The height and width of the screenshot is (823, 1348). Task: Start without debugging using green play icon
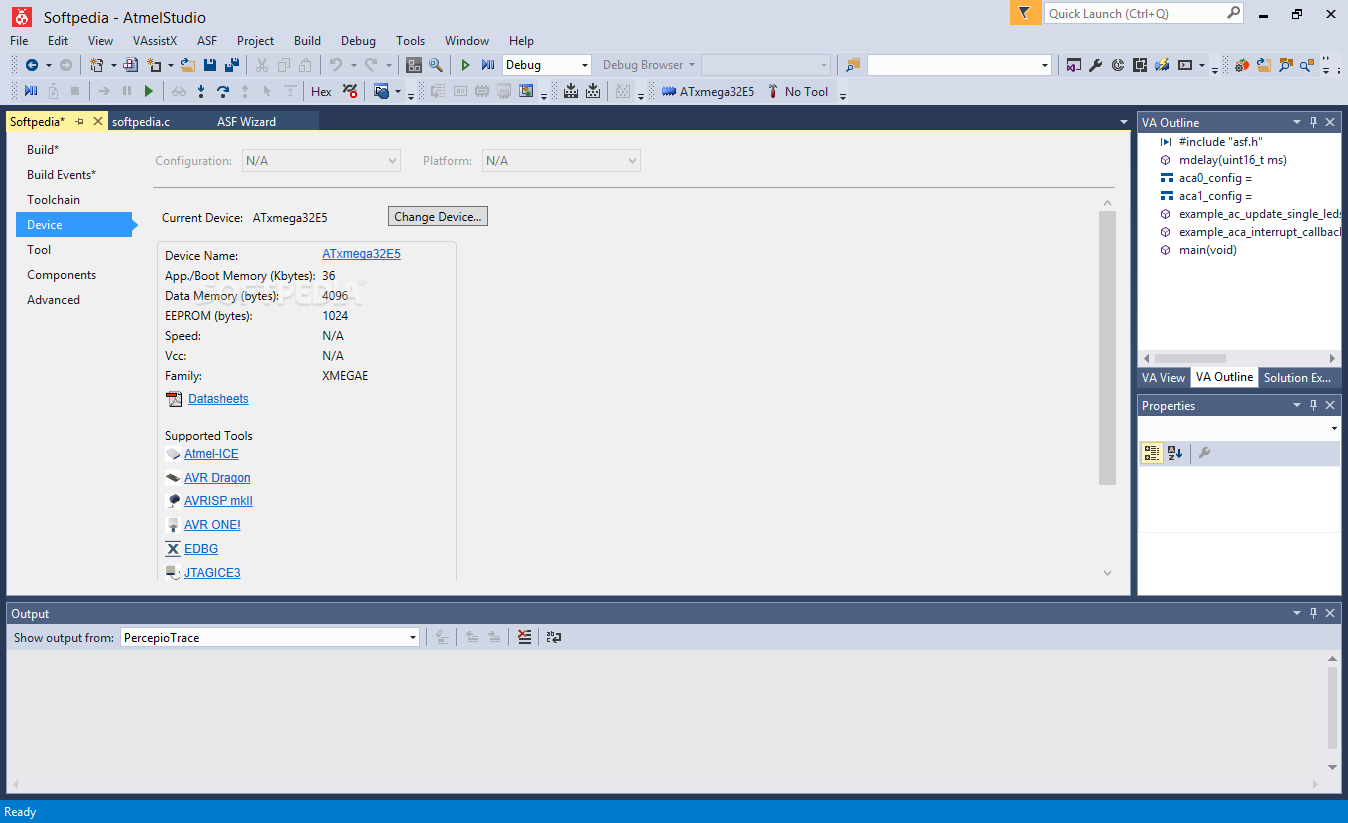465,65
